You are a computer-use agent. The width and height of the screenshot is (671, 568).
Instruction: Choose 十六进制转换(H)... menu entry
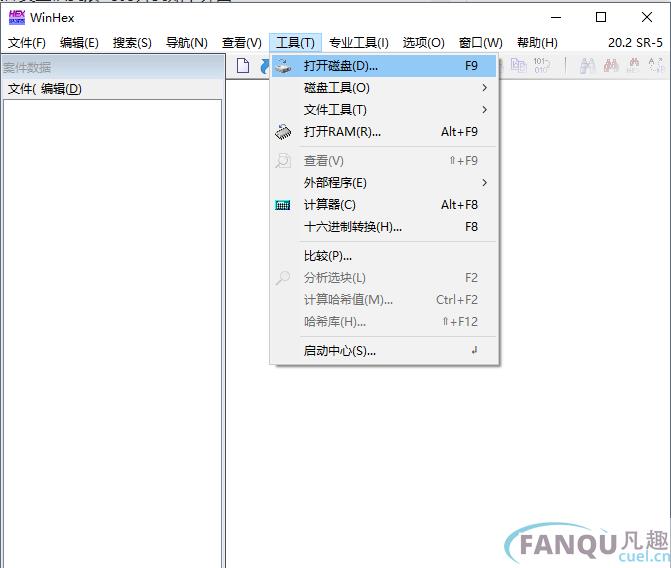pyautogui.click(x=384, y=227)
